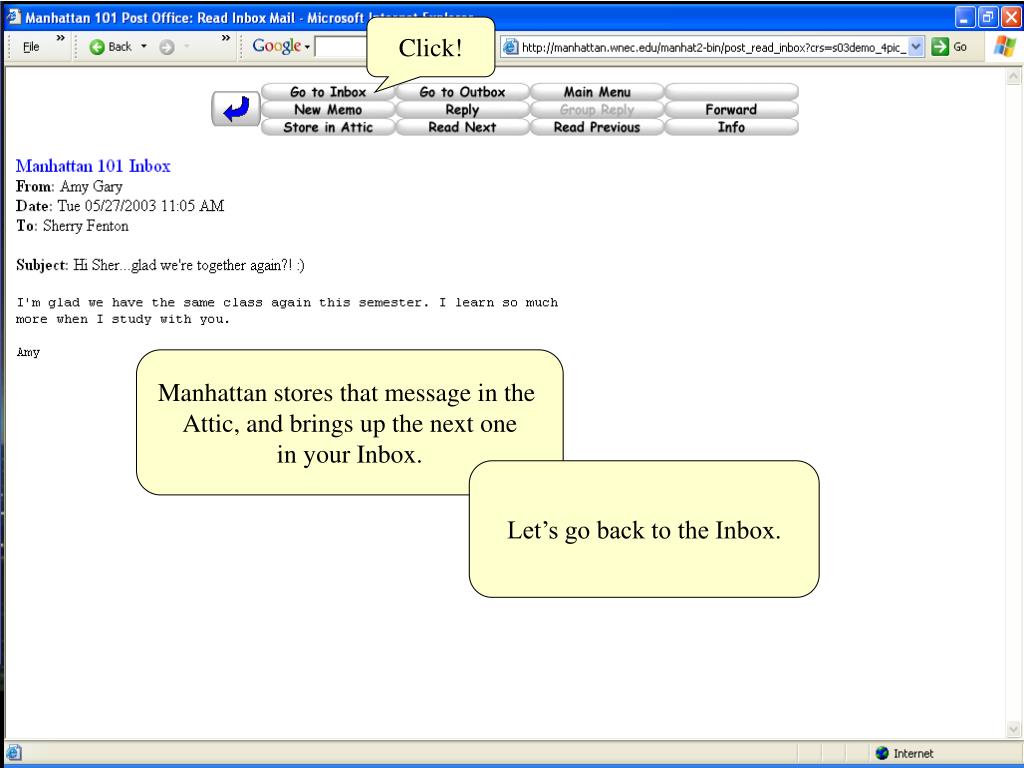
Task: Click Read Previous
Action: 597,127
